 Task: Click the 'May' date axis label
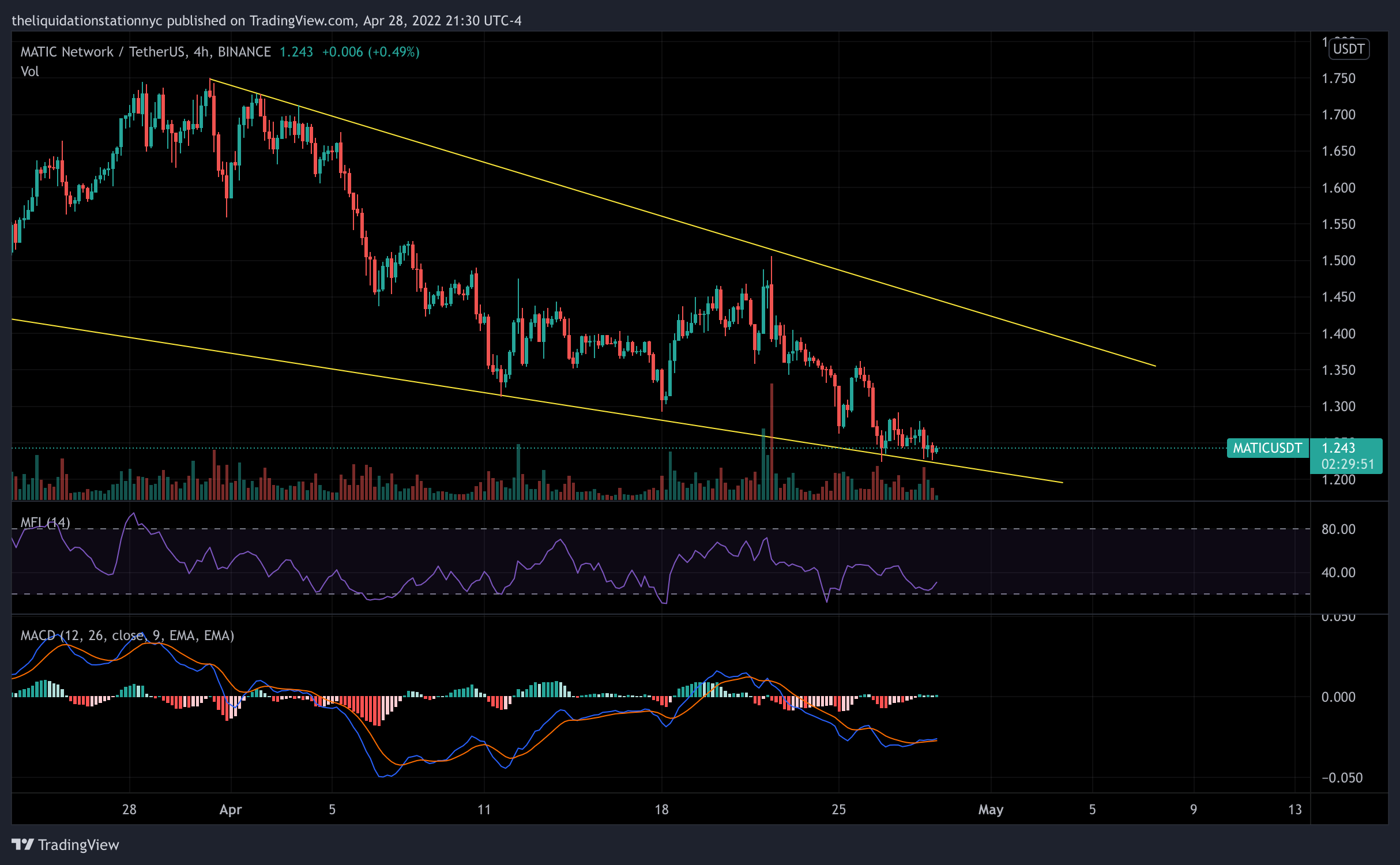click(990, 810)
